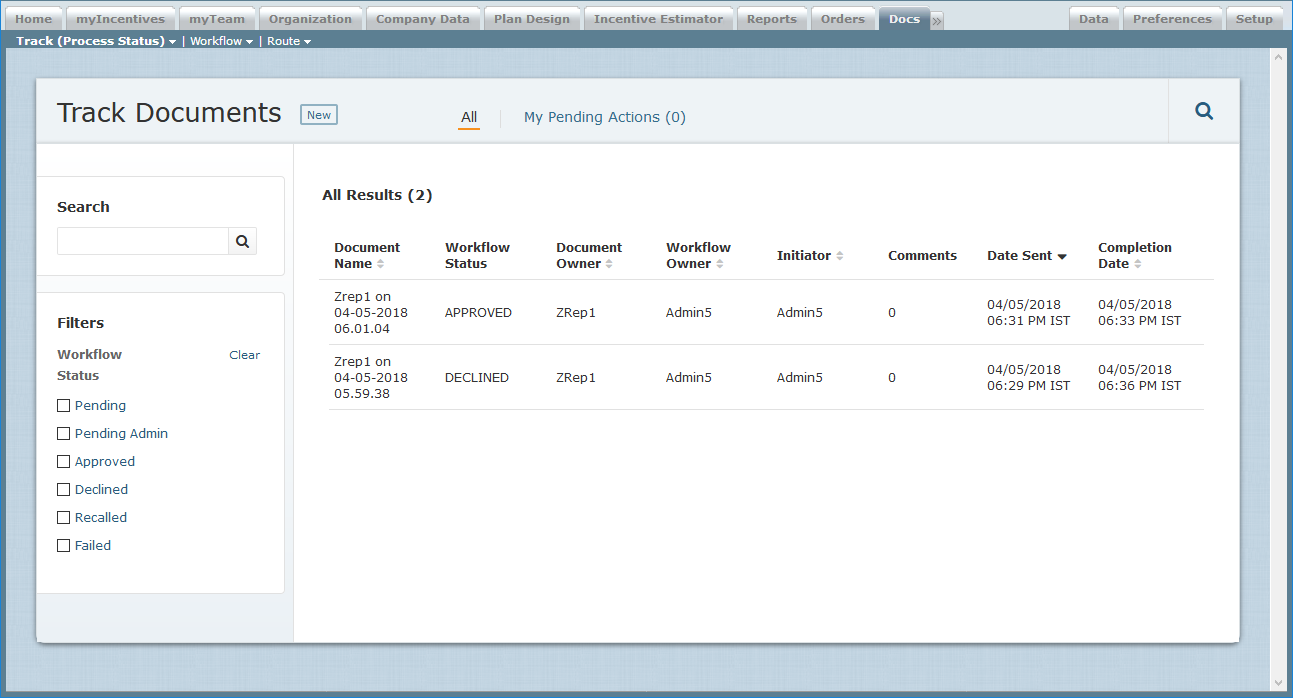Click inside the Search text field
Image resolution: width=1293 pixels, height=698 pixels.
point(143,241)
